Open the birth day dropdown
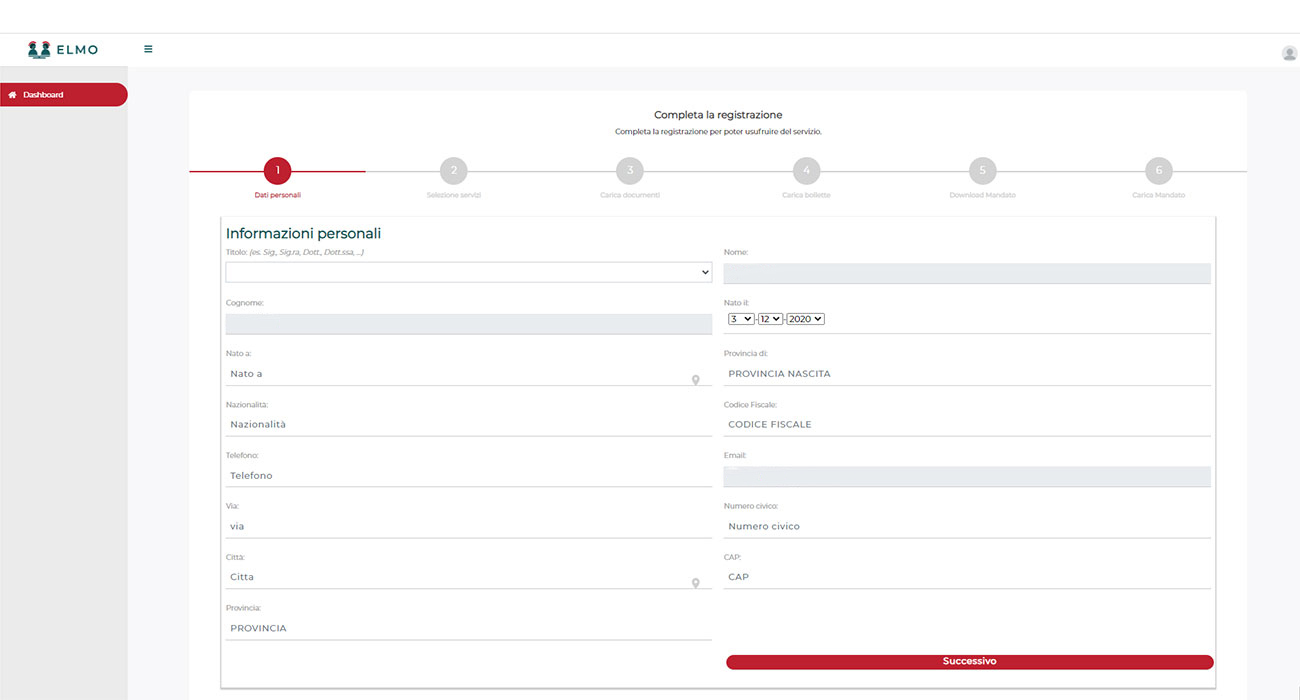Image resolution: width=1300 pixels, height=700 pixels. [741, 319]
